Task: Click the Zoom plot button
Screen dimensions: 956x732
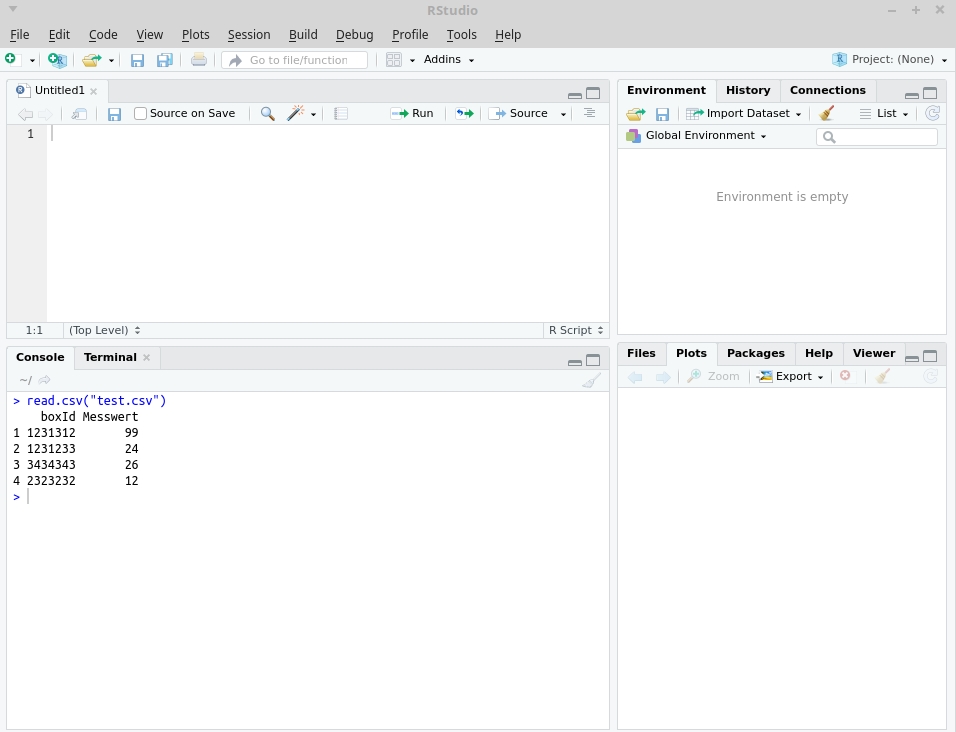Action: (x=713, y=377)
